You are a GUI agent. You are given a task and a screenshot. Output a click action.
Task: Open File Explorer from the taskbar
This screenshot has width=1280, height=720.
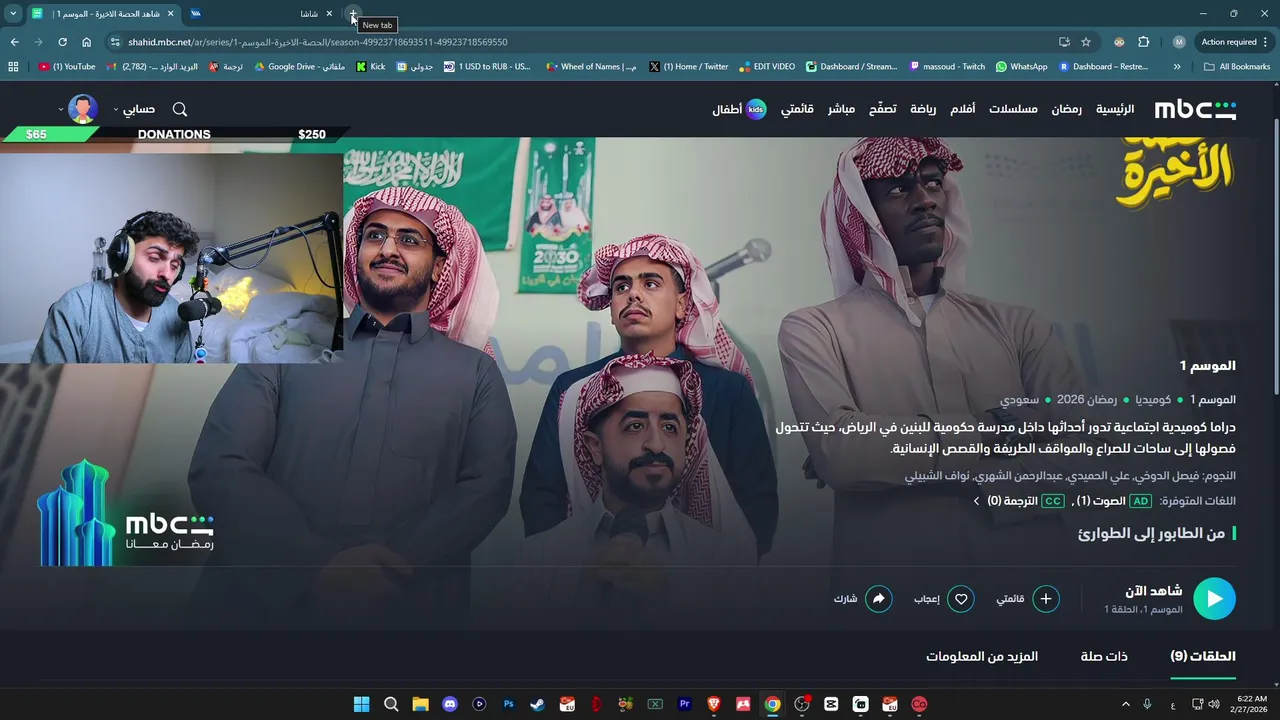point(420,704)
